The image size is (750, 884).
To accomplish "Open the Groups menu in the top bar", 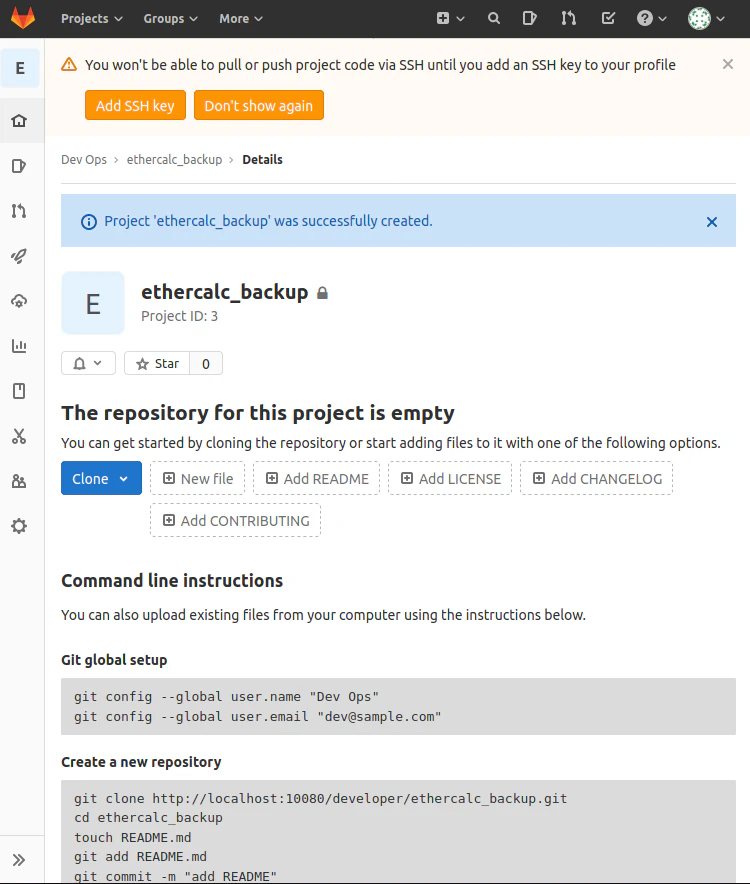I will (170, 19).
